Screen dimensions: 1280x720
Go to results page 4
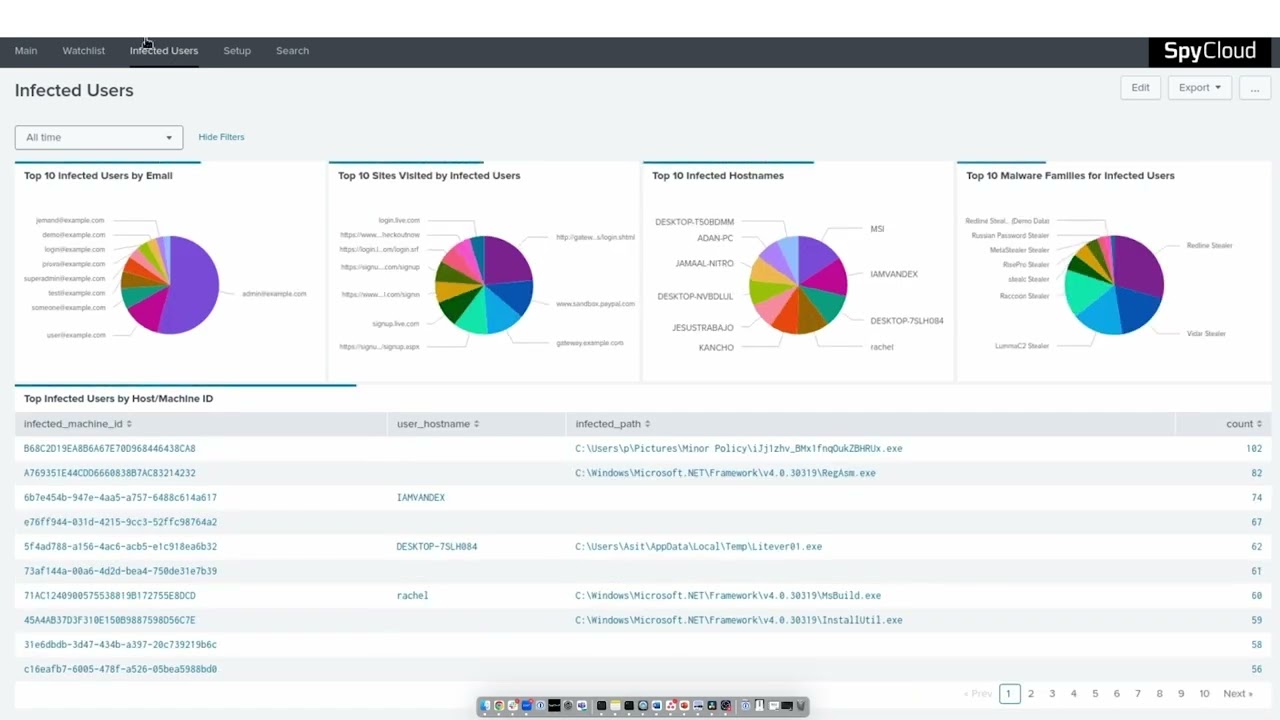(x=1074, y=694)
